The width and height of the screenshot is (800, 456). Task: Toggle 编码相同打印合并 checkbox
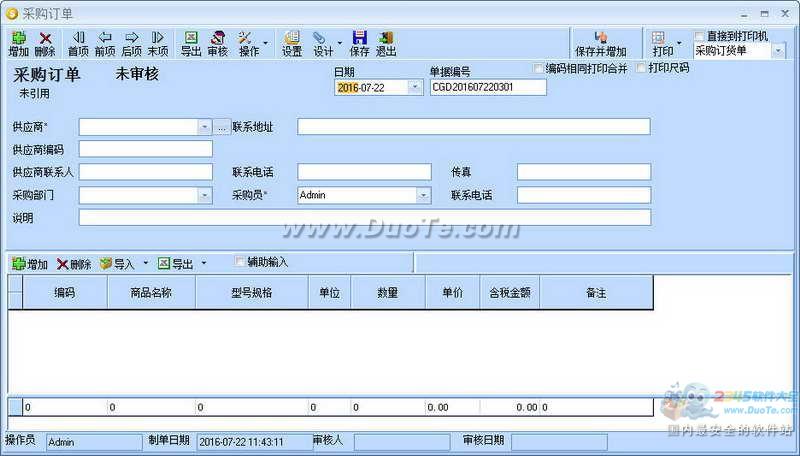tap(539, 69)
